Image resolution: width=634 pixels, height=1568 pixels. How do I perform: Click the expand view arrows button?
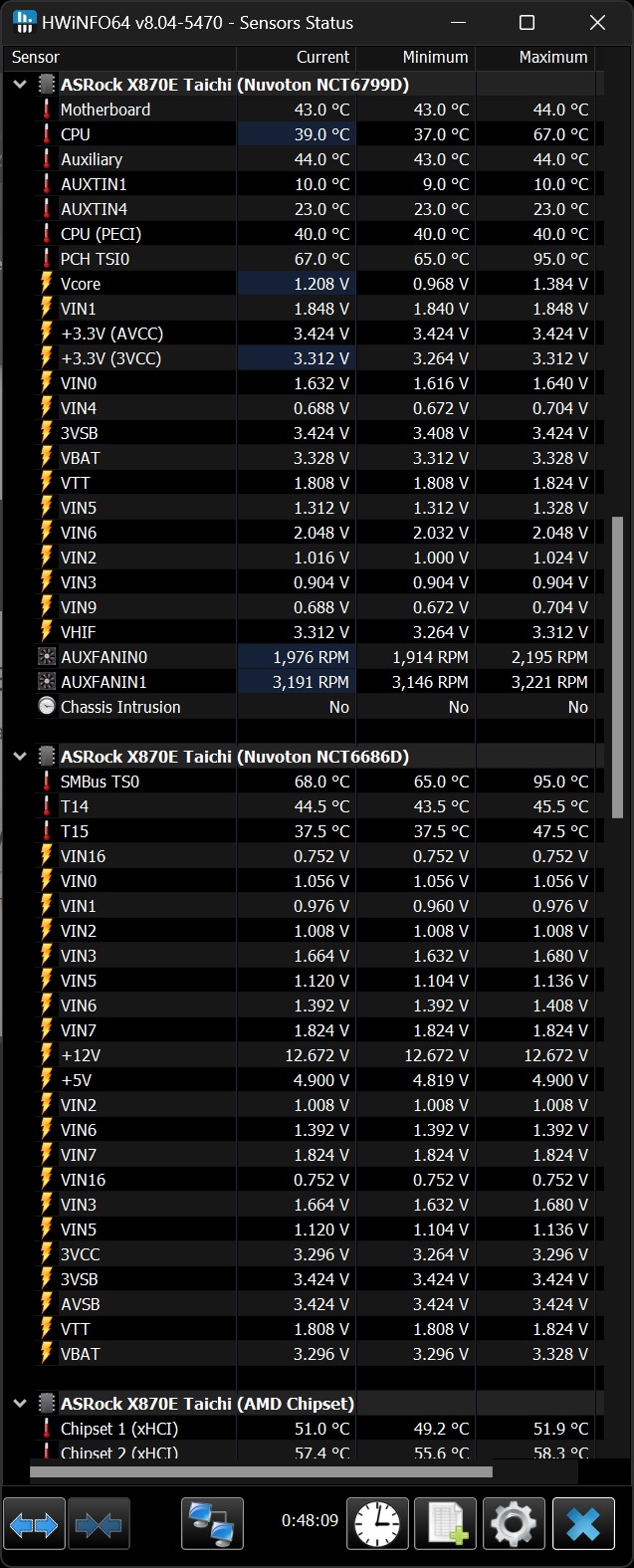(35, 1523)
